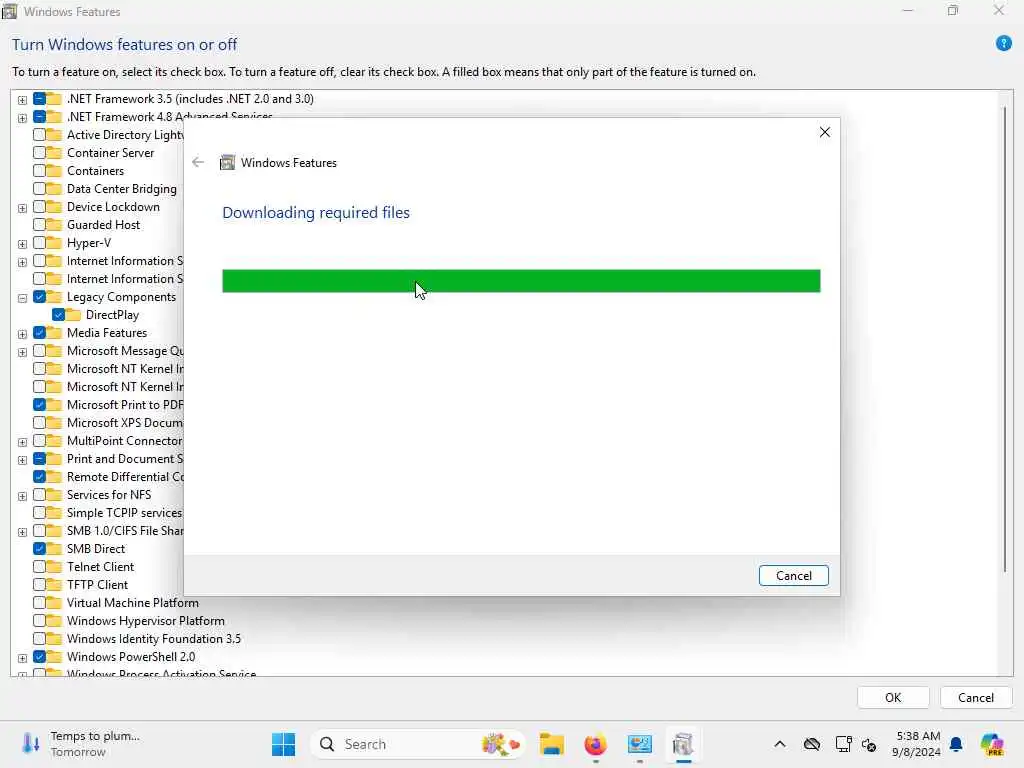Open the weather widget Temps to plummet
Image resolution: width=1024 pixels, height=768 pixels.
pos(81,744)
